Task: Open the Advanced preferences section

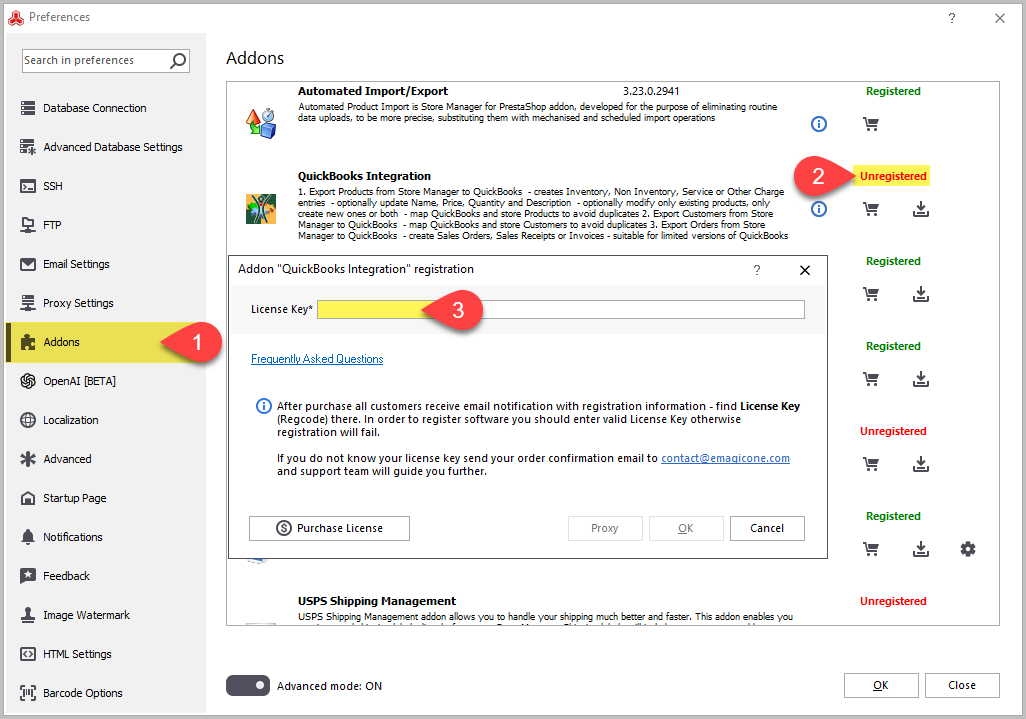Action: point(105,459)
